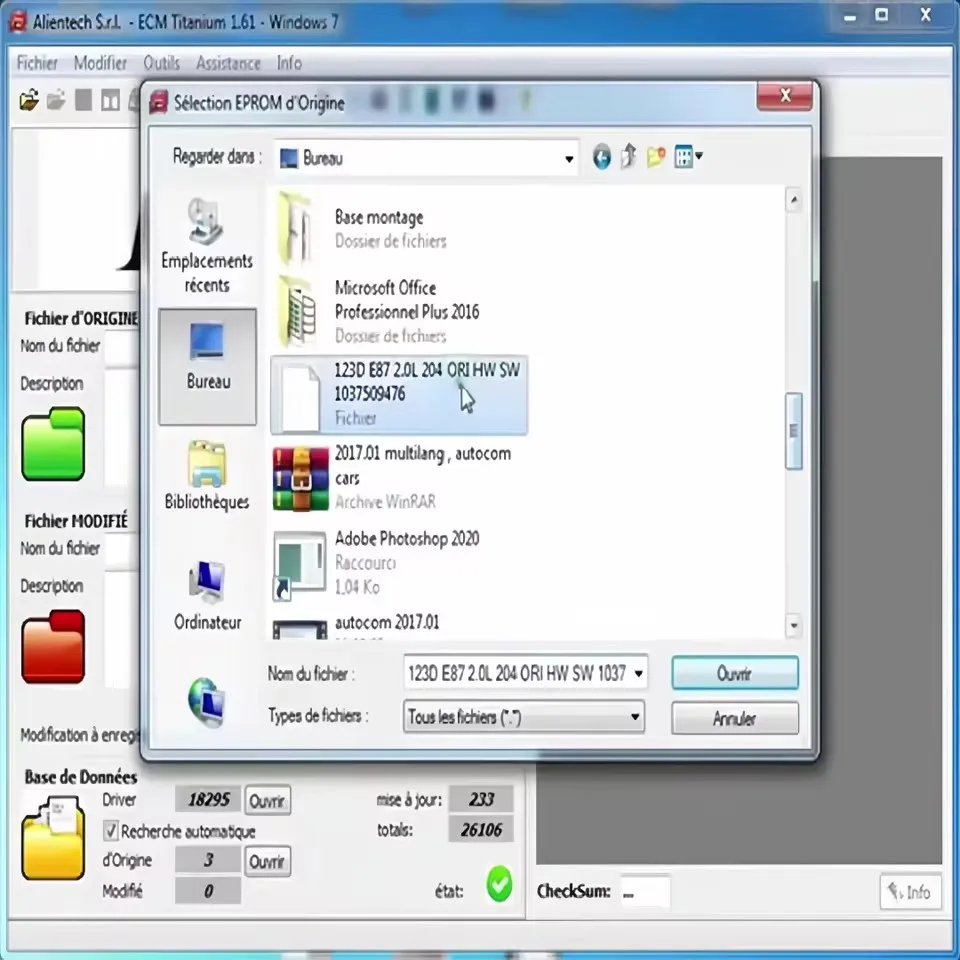Create a new folder using the dialog icon
Screen dimensions: 960x960
655,157
